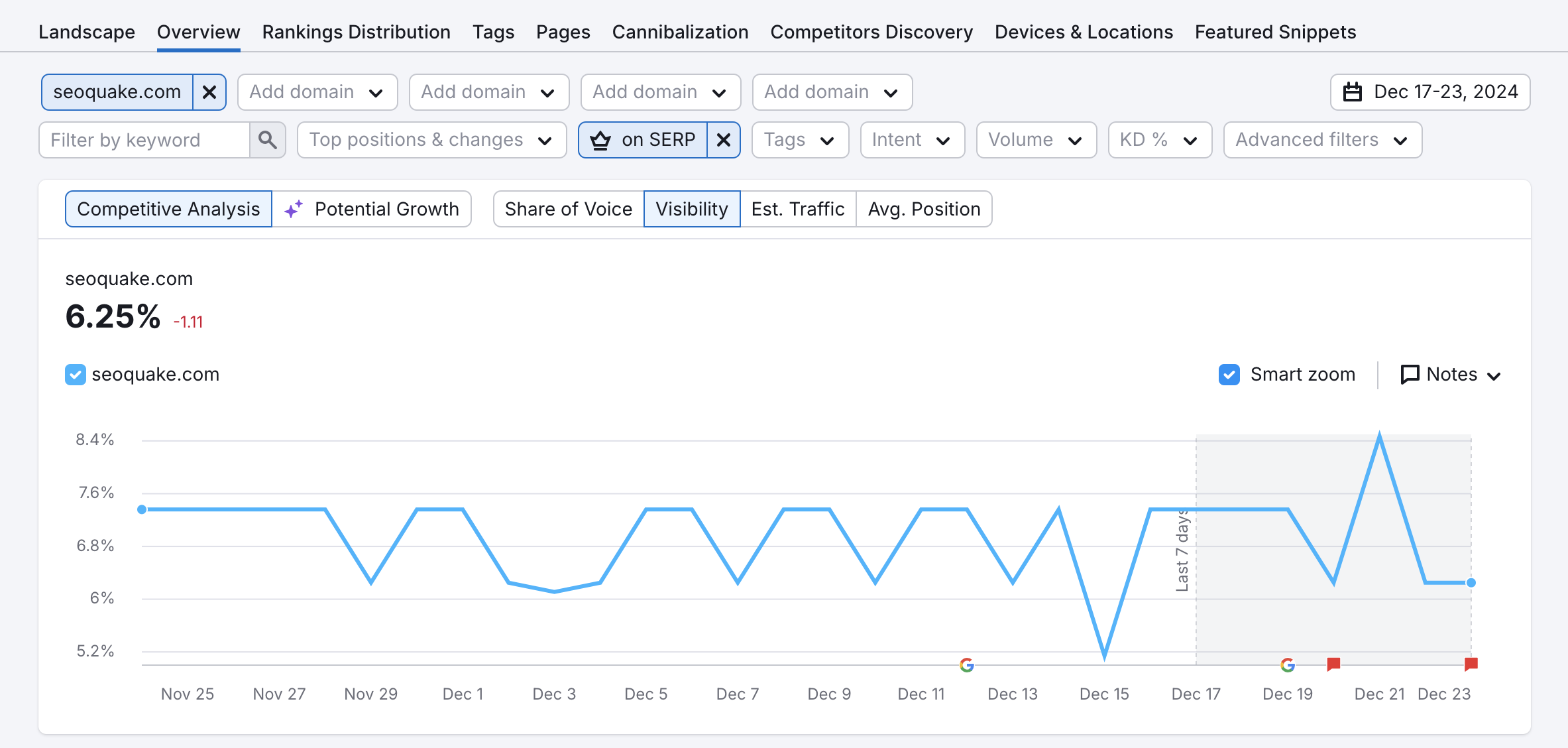Click the Tags filter dropdown

pyautogui.click(x=799, y=139)
